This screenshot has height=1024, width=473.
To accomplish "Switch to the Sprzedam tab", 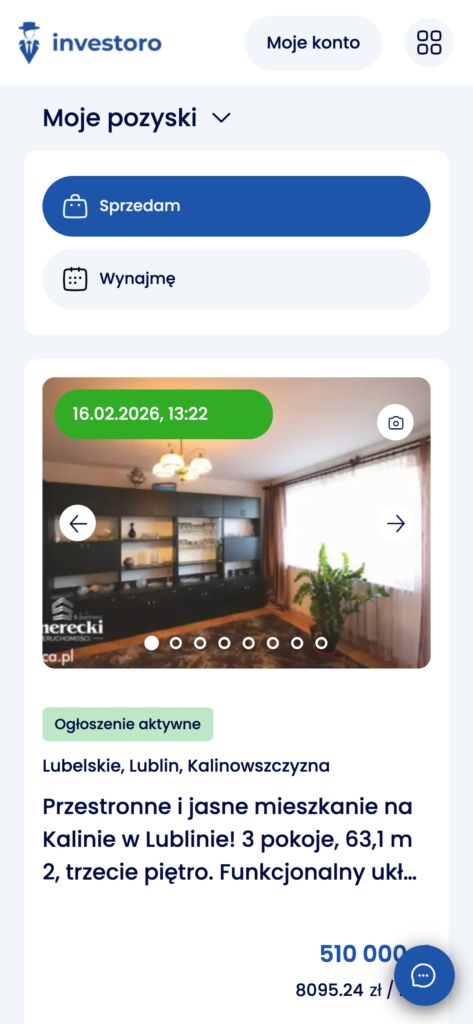I will click(236, 206).
